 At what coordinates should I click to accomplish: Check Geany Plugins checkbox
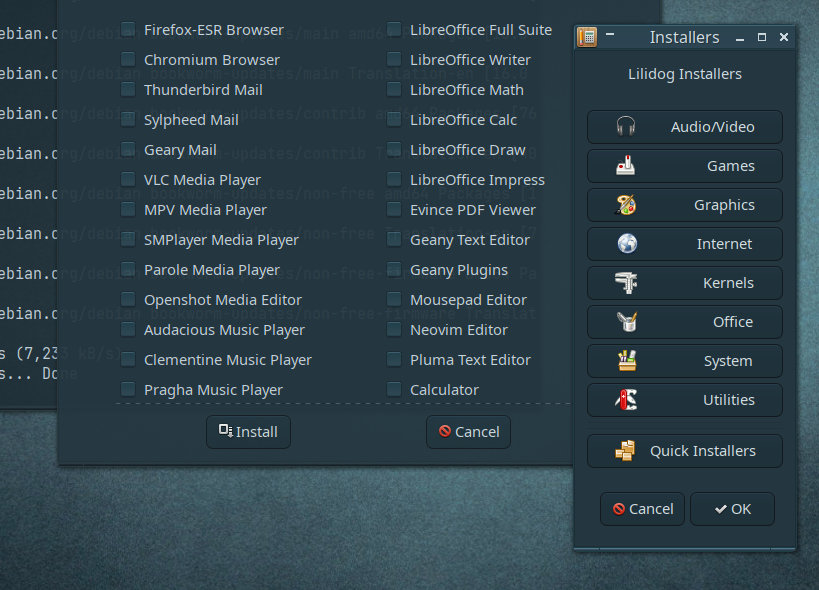394,269
